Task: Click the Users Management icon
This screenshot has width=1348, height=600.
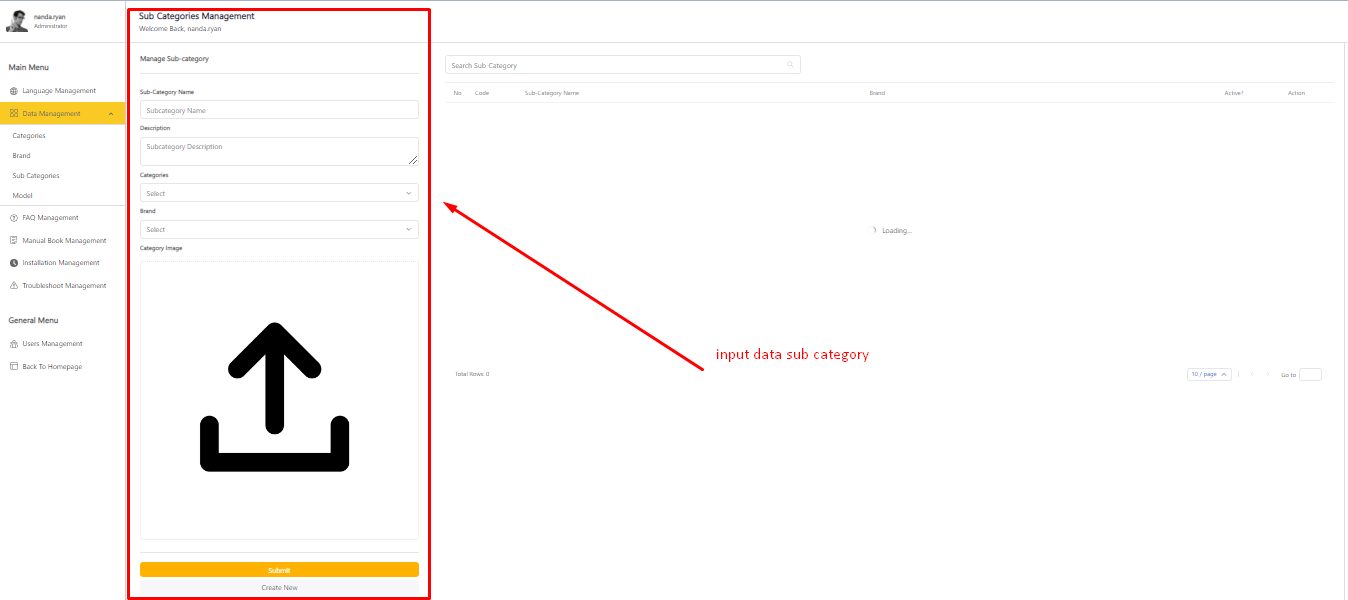Action: 14,344
